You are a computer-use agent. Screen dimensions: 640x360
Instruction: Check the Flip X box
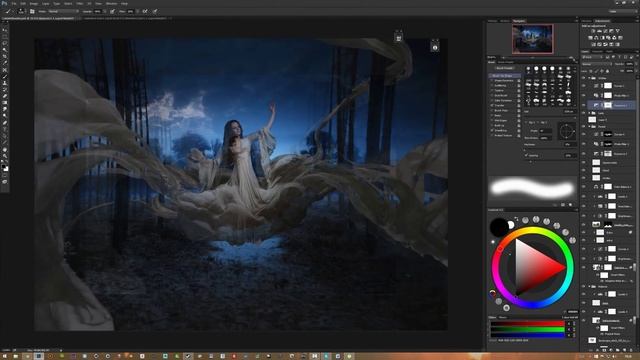tap(526, 122)
